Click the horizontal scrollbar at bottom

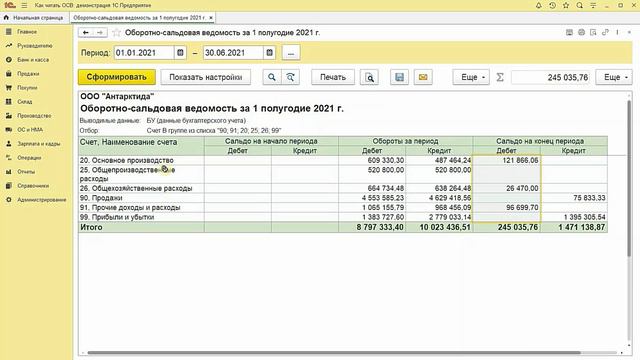pos(334,353)
